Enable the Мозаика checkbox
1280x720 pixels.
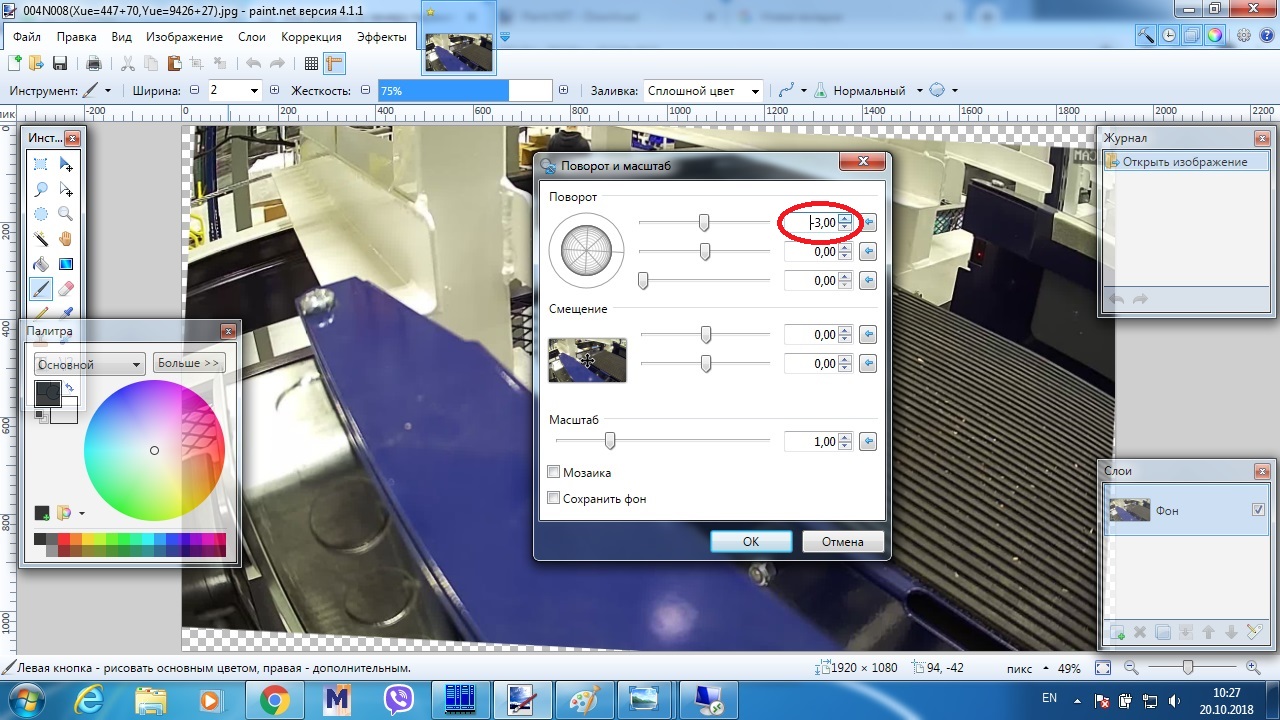point(554,472)
